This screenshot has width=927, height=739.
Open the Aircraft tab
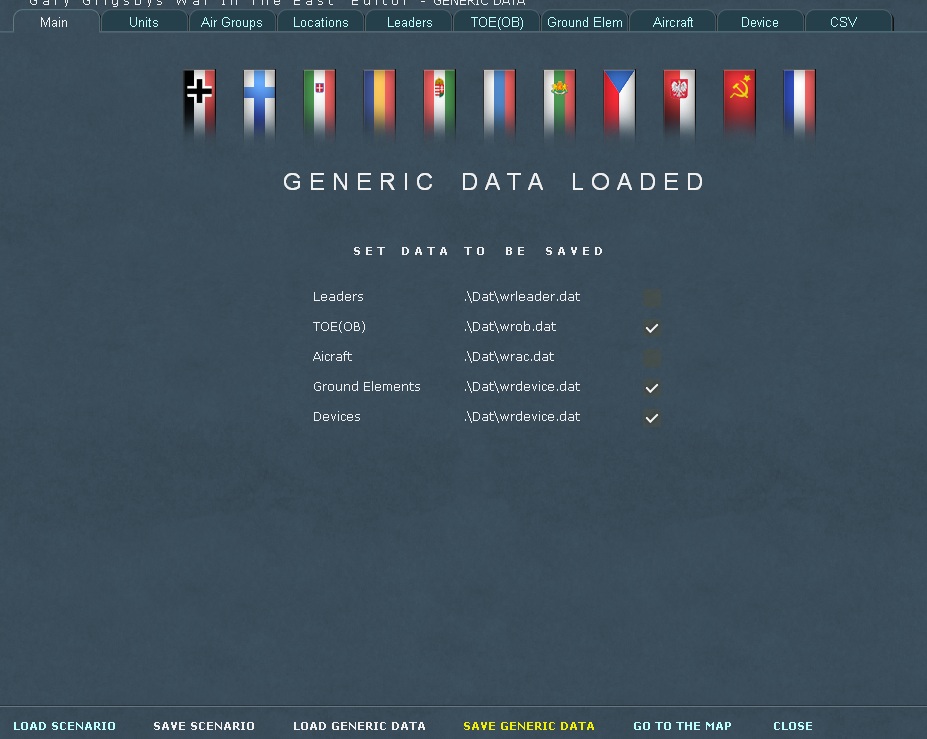[x=673, y=22]
